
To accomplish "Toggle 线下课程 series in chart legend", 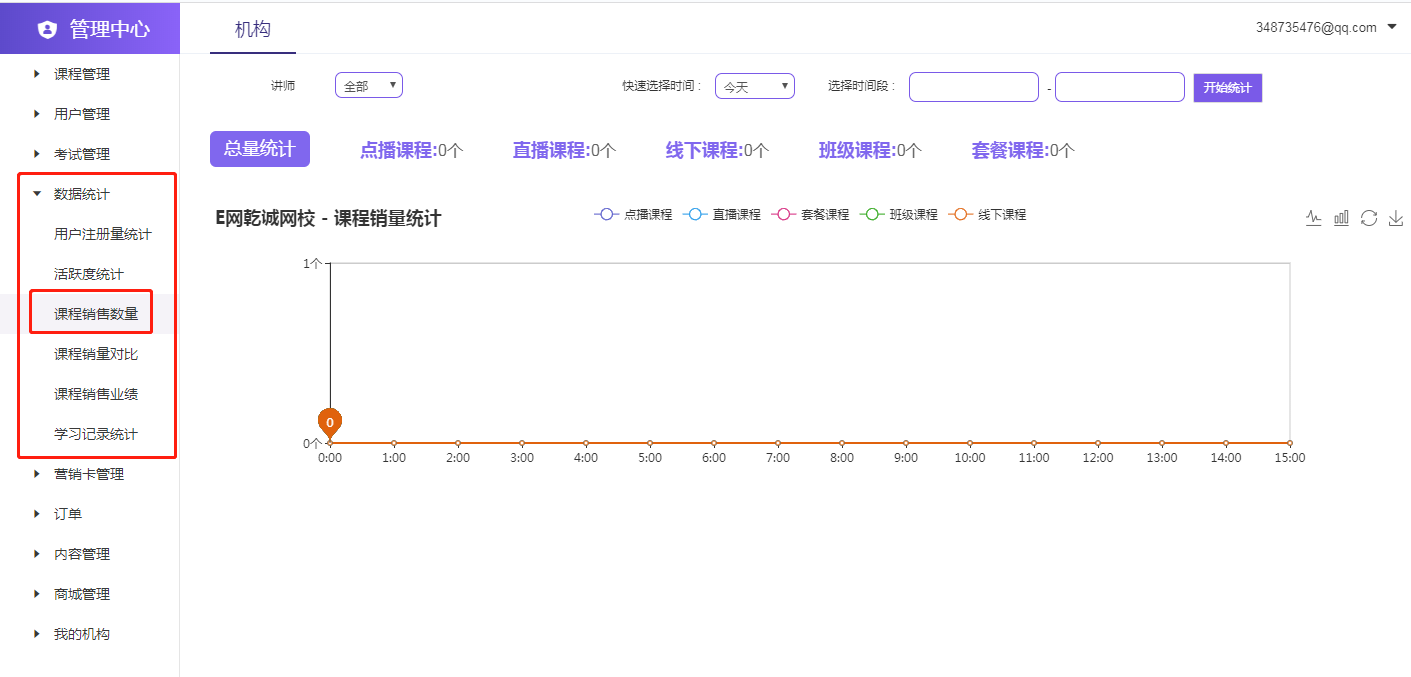I will pos(987,214).
